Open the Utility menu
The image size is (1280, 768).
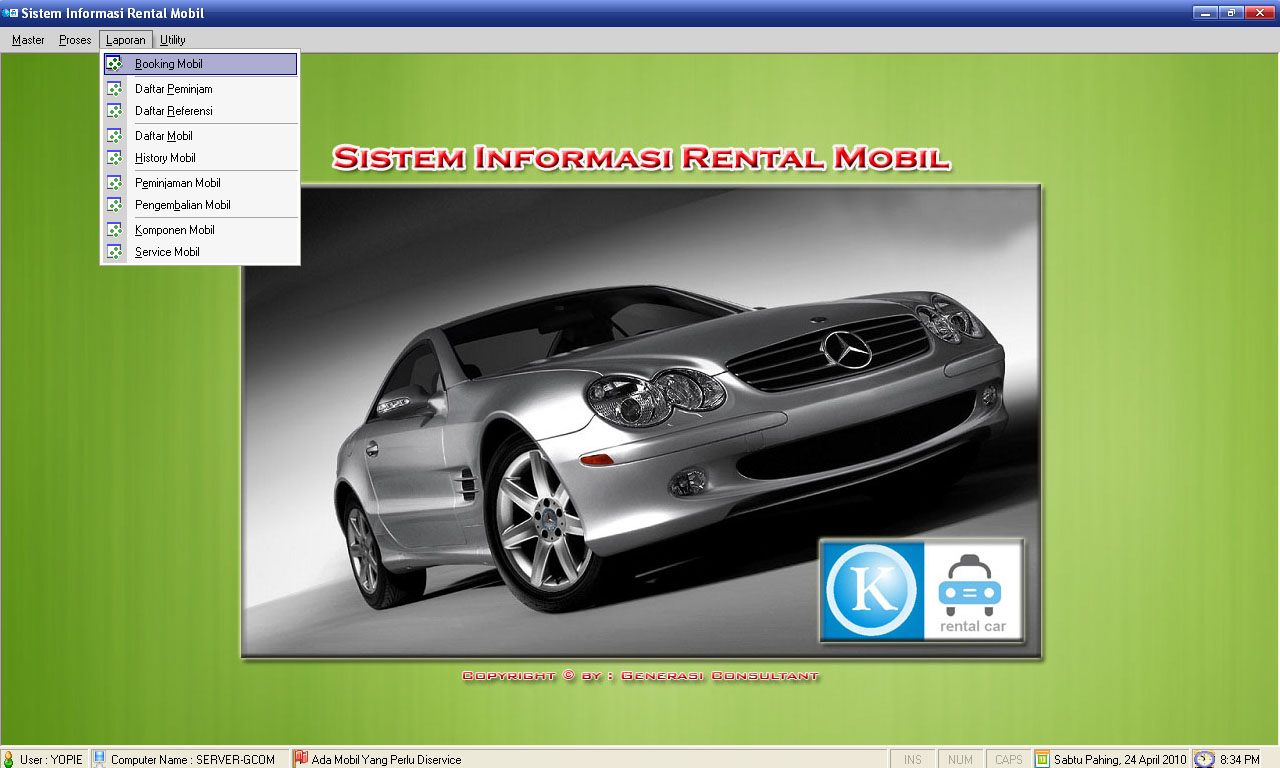[x=173, y=40]
